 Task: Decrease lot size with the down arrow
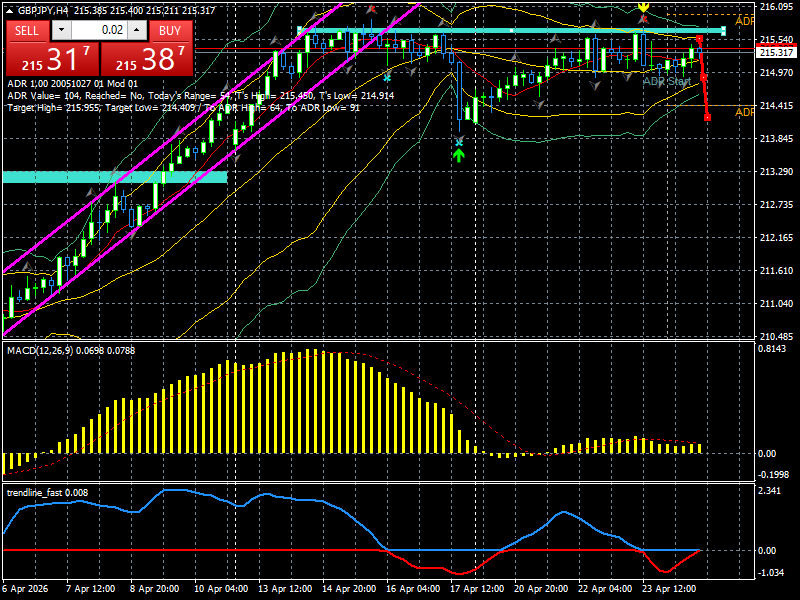click(x=61, y=30)
